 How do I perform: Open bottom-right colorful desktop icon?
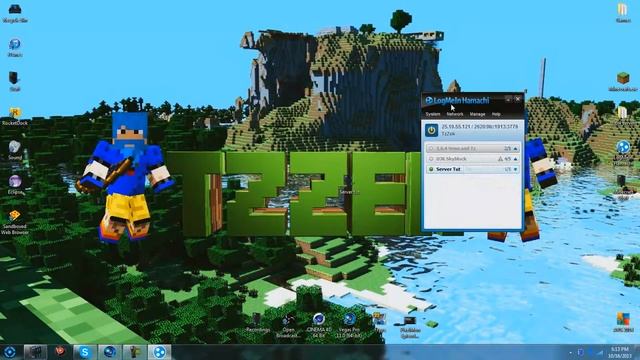[x=623, y=322]
